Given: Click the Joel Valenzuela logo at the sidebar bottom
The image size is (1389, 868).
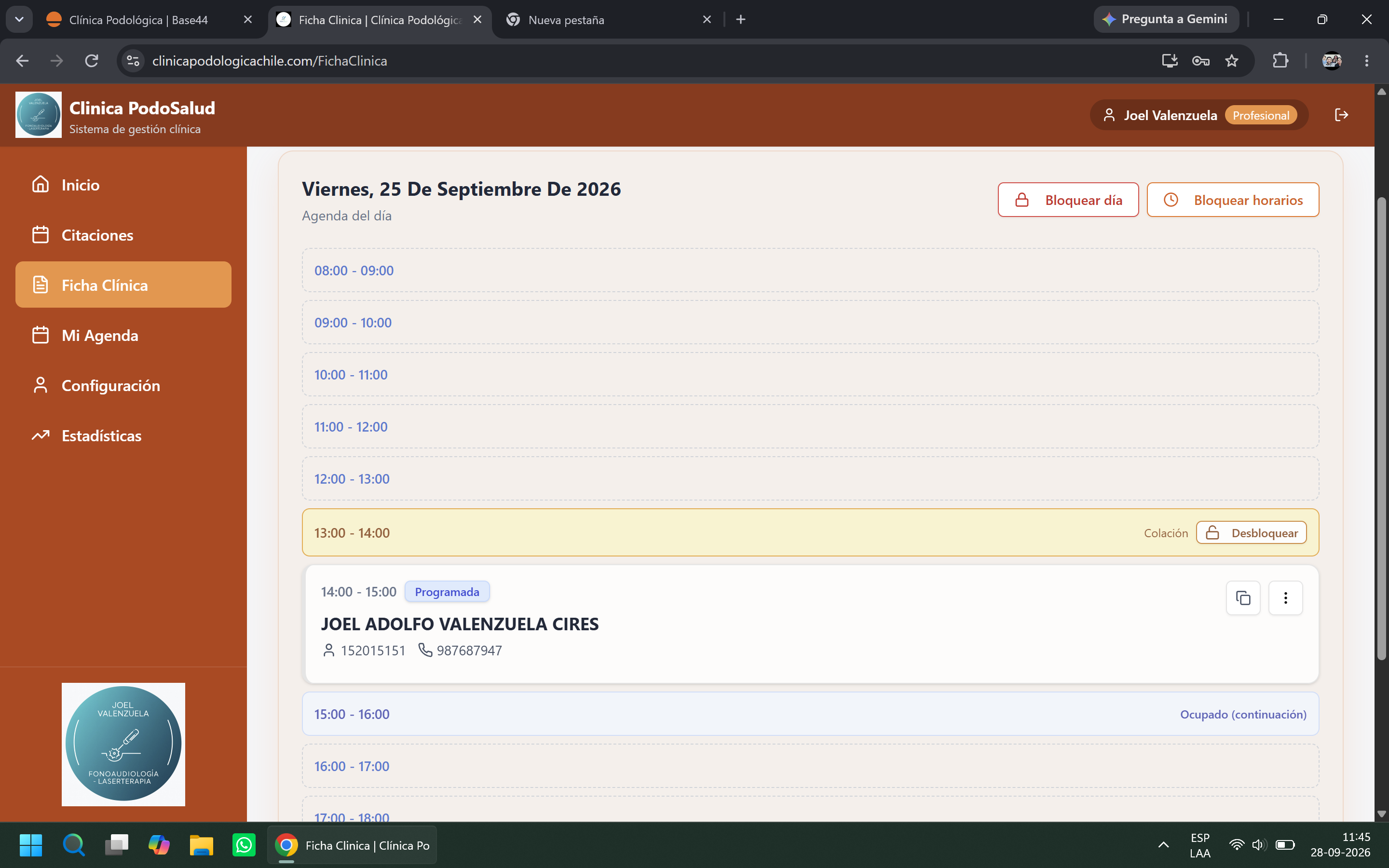Looking at the screenshot, I should pyautogui.click(x=123, y=745).
